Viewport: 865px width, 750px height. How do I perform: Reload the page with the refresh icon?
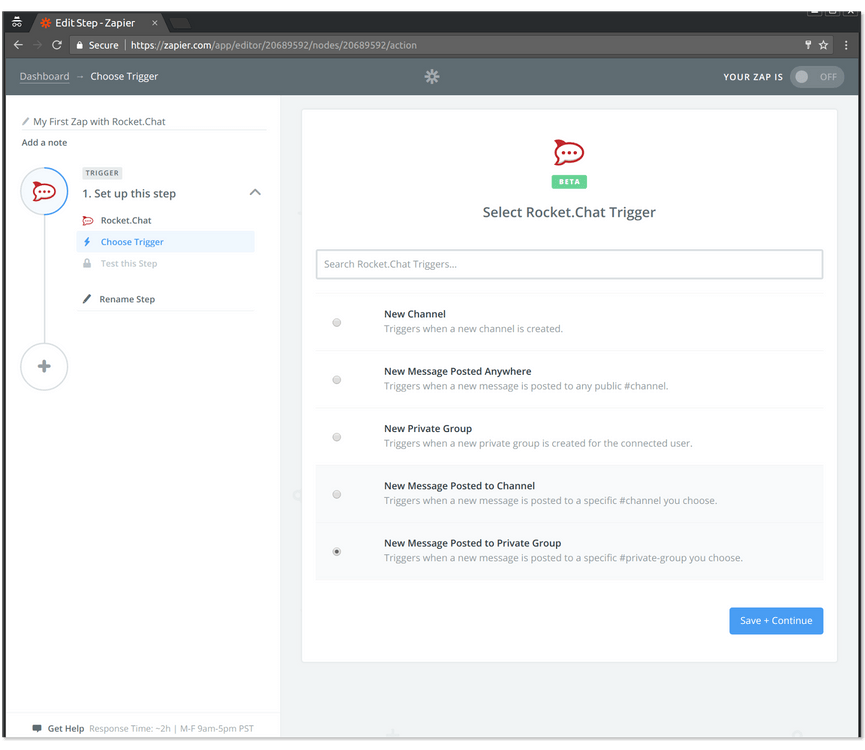click(57, 45)
